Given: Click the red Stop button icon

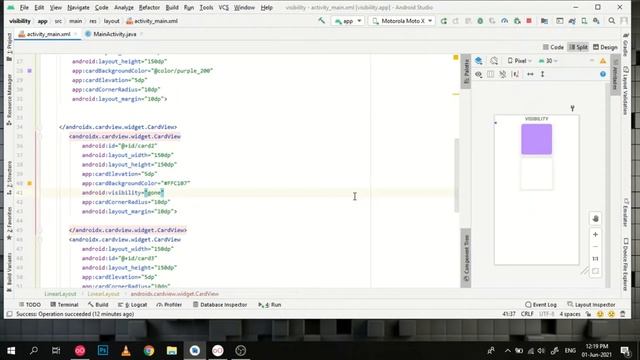Looking at the screenshot, I should (x=529, y=21).
